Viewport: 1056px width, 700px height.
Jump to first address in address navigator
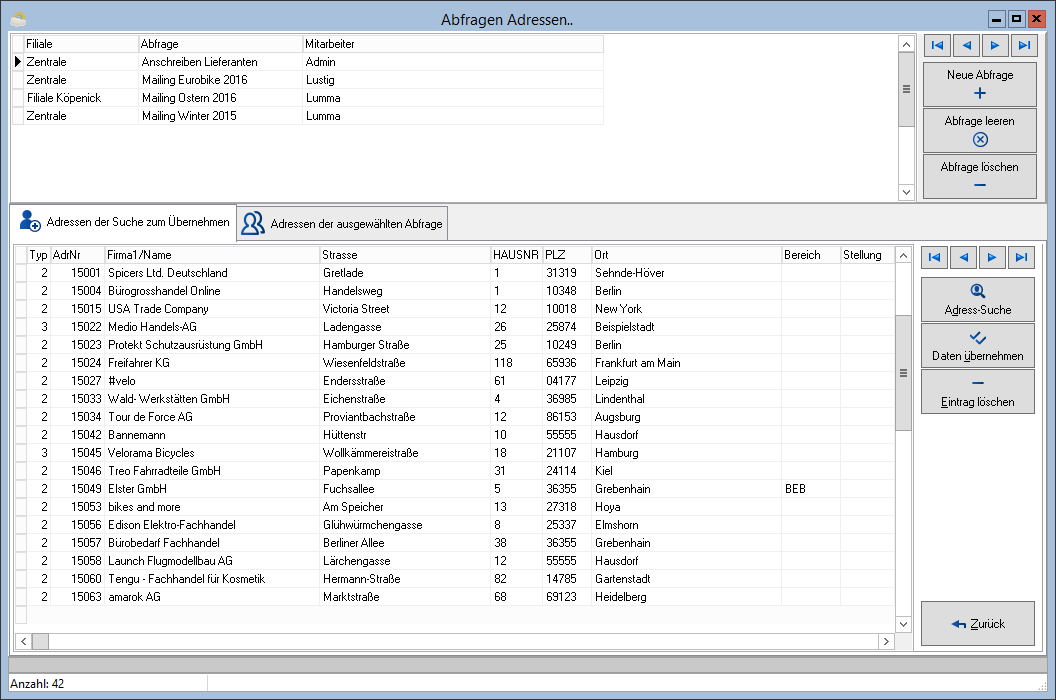click(x=934, y=257)
